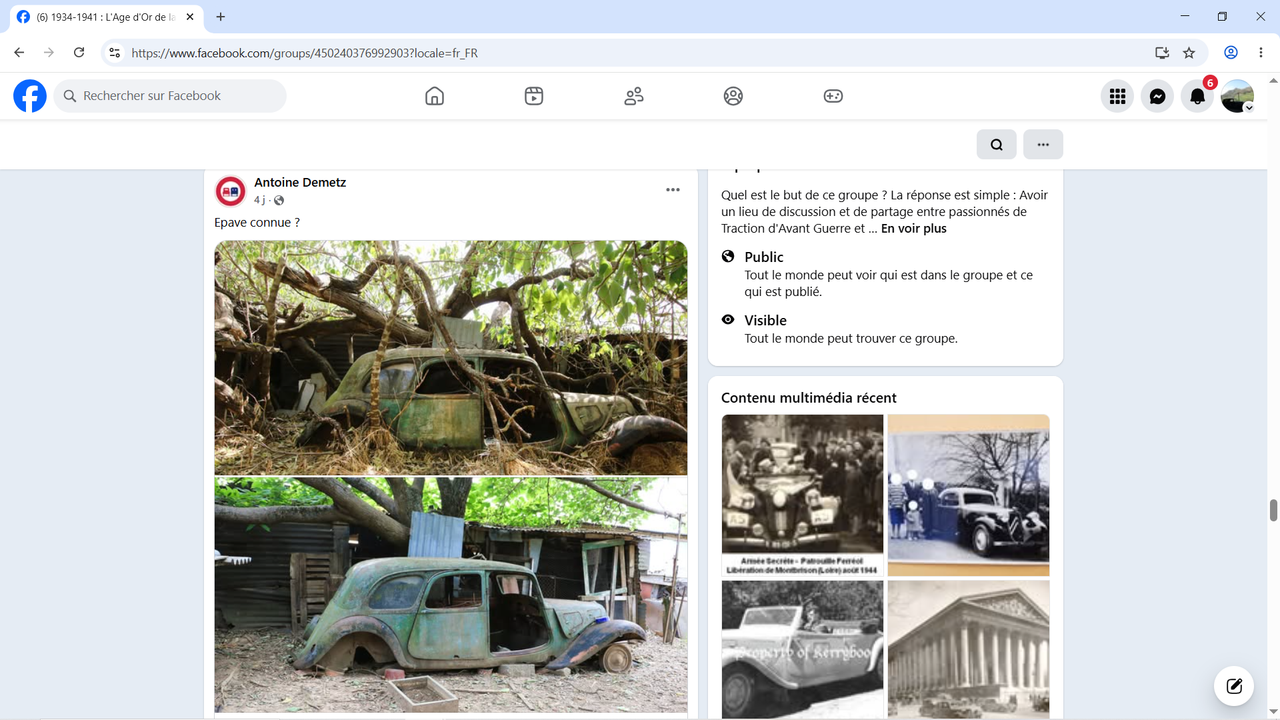Open the Reels video icon
Screen dimensions: 1280x720
tap(534, 96)
